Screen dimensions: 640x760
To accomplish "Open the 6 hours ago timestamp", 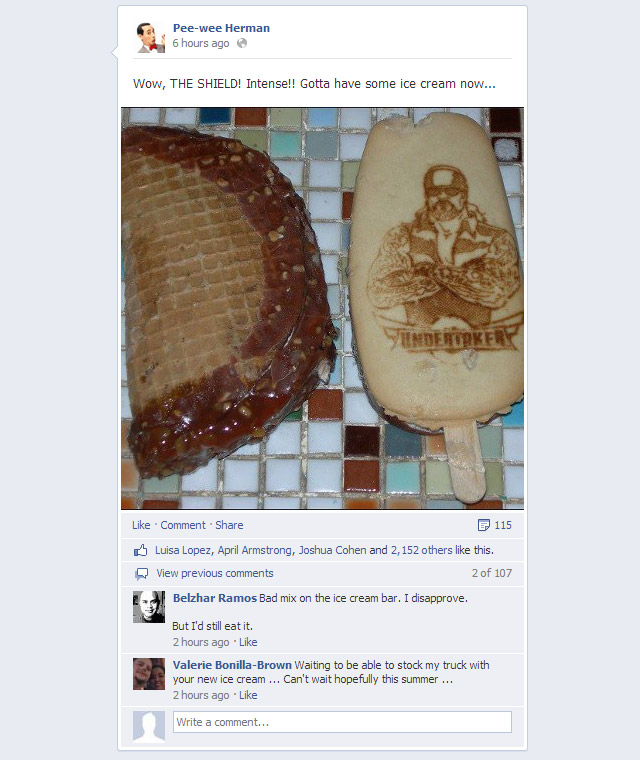I will [x=201, y=43].
